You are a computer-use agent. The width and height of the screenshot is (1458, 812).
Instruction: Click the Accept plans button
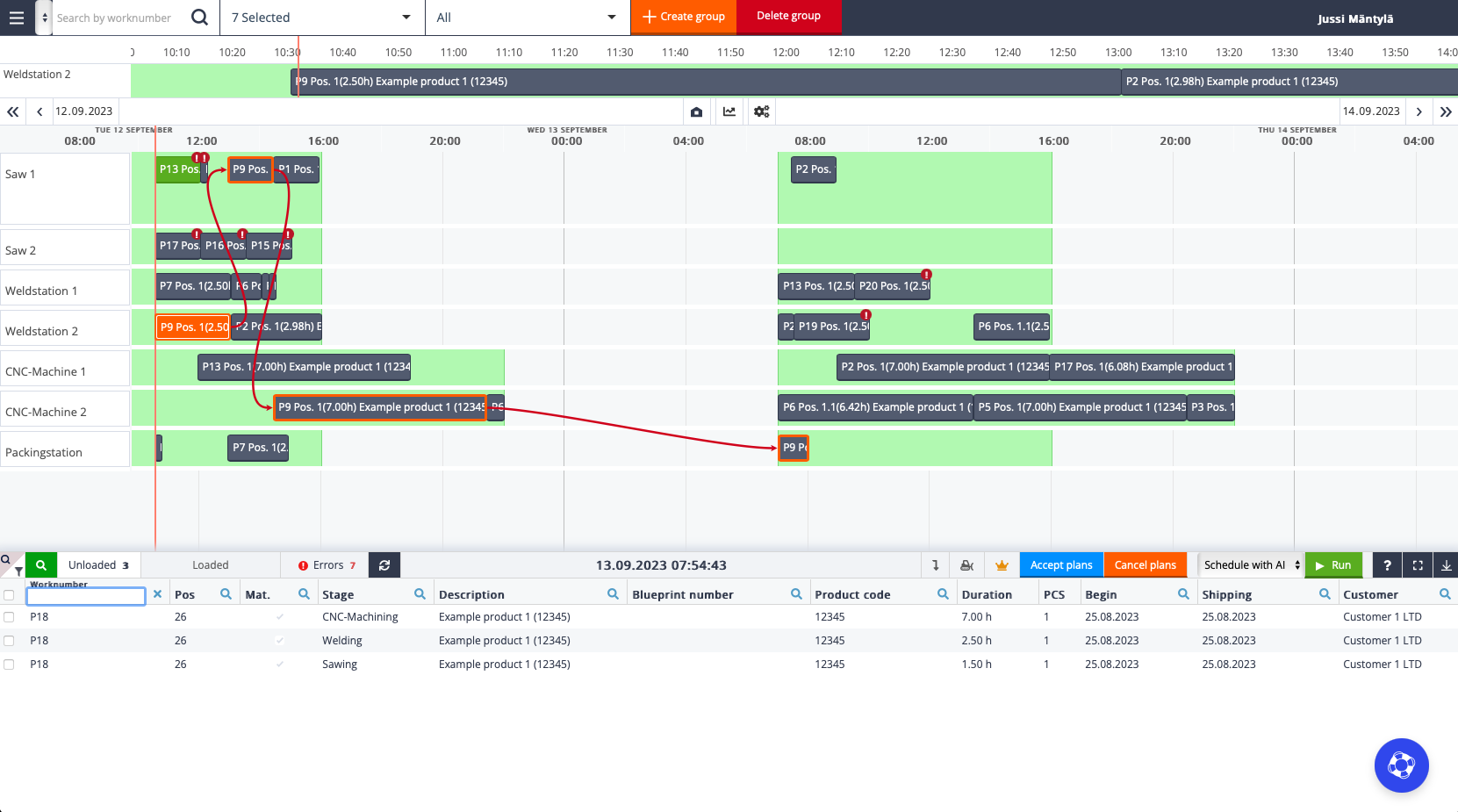[x=1061, y=564]
